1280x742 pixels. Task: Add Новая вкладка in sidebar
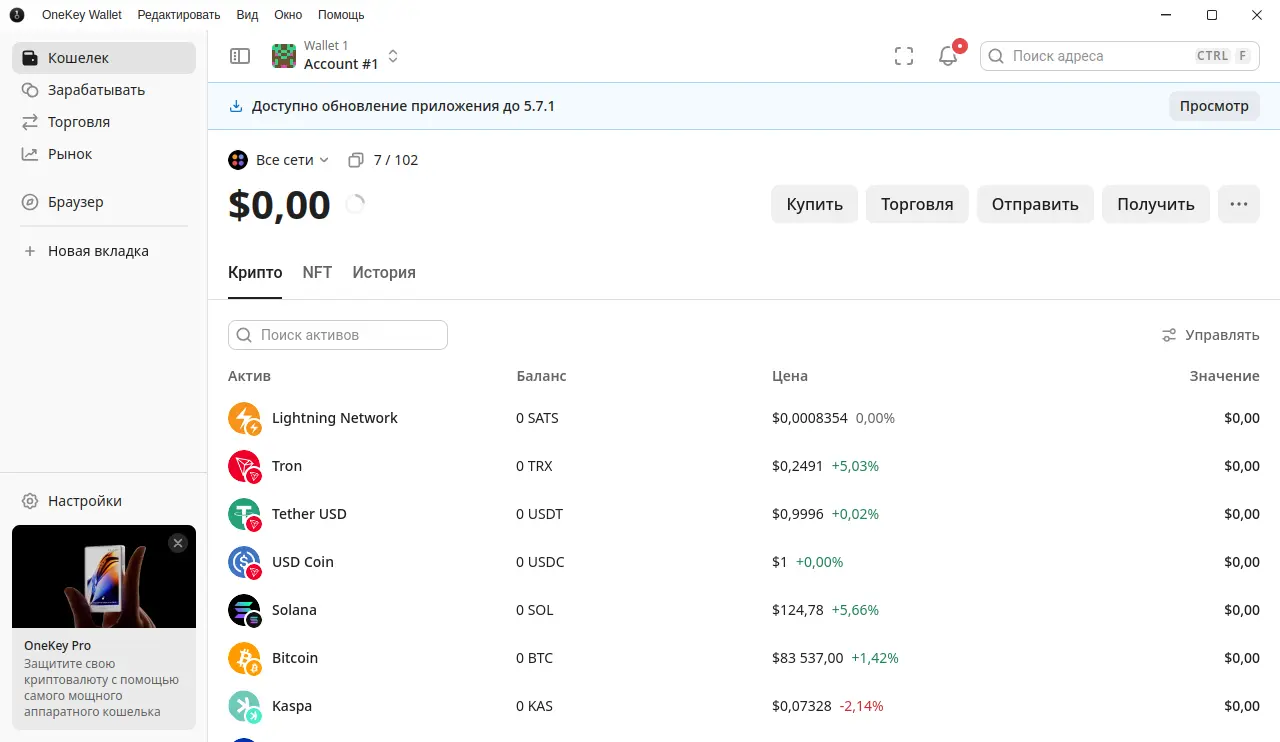click(x=104, y=251)
